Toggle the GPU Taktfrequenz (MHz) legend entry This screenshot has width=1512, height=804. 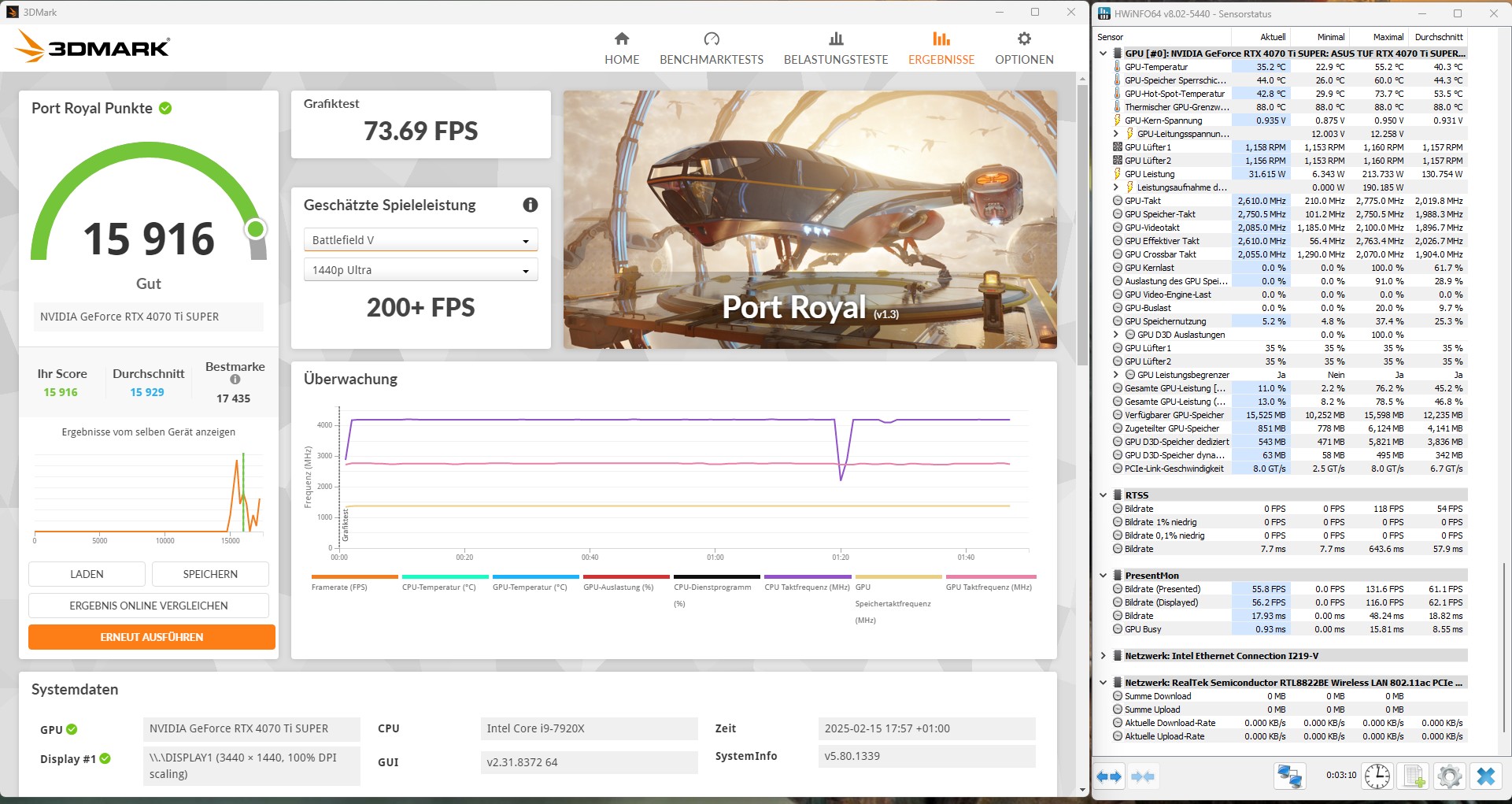[x=991, y=584]
